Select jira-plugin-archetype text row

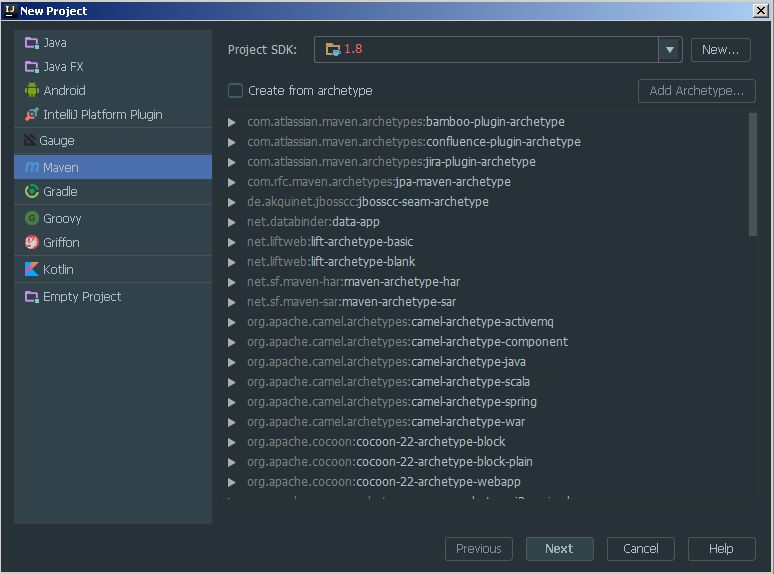tap(391, 162)
